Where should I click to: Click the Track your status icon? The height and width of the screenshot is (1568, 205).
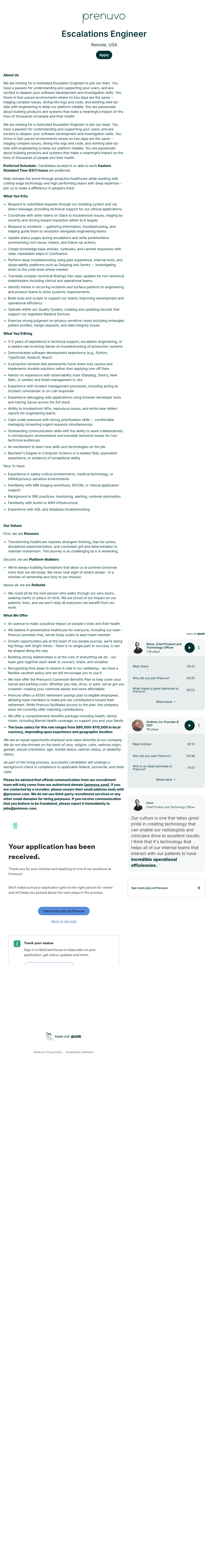17,944
